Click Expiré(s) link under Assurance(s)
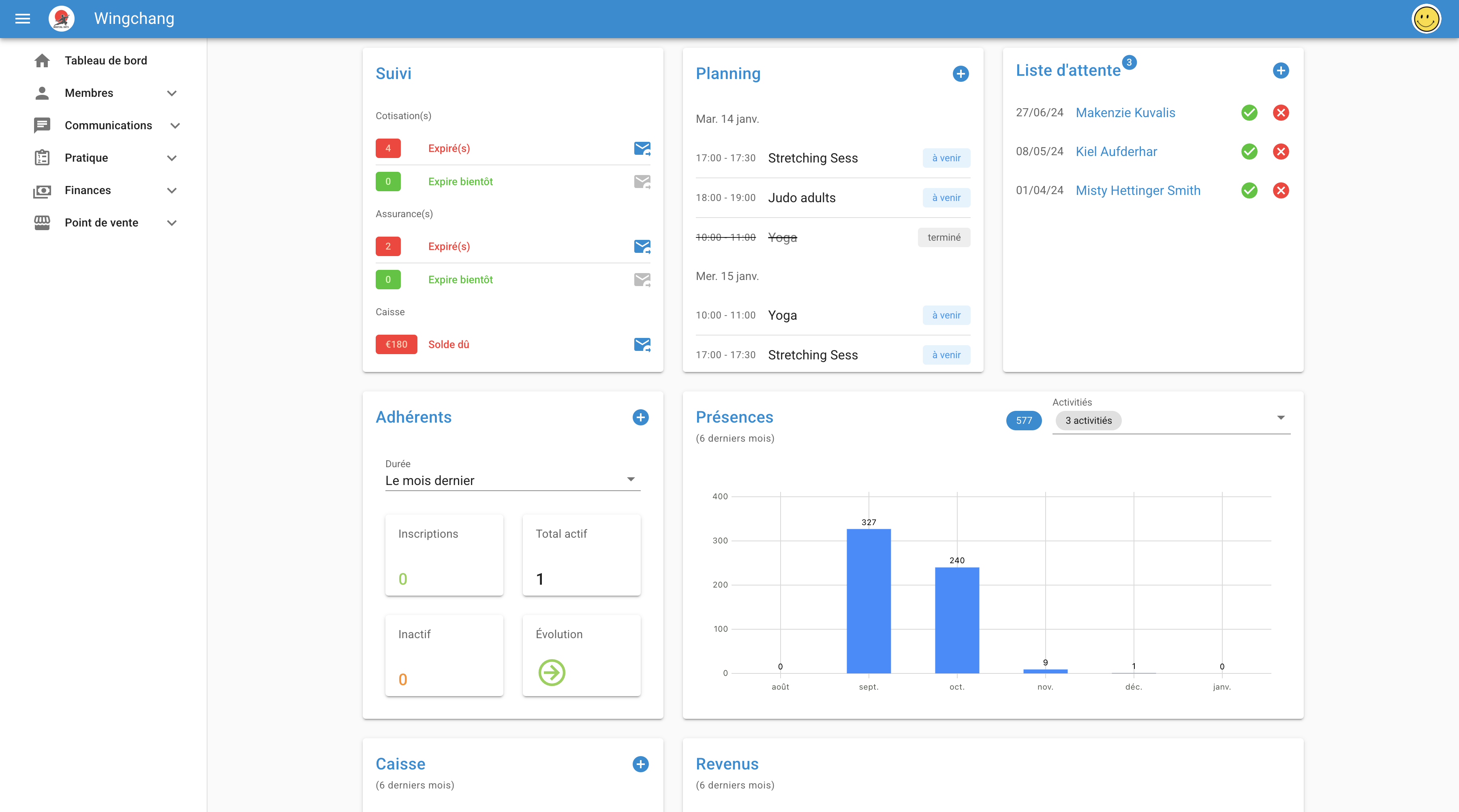 pos(449,246)
